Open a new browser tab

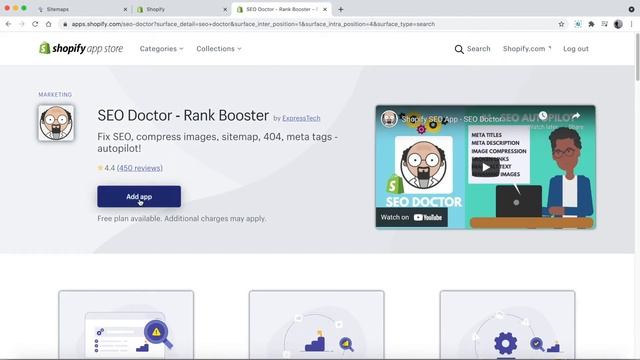coord(341,9)
